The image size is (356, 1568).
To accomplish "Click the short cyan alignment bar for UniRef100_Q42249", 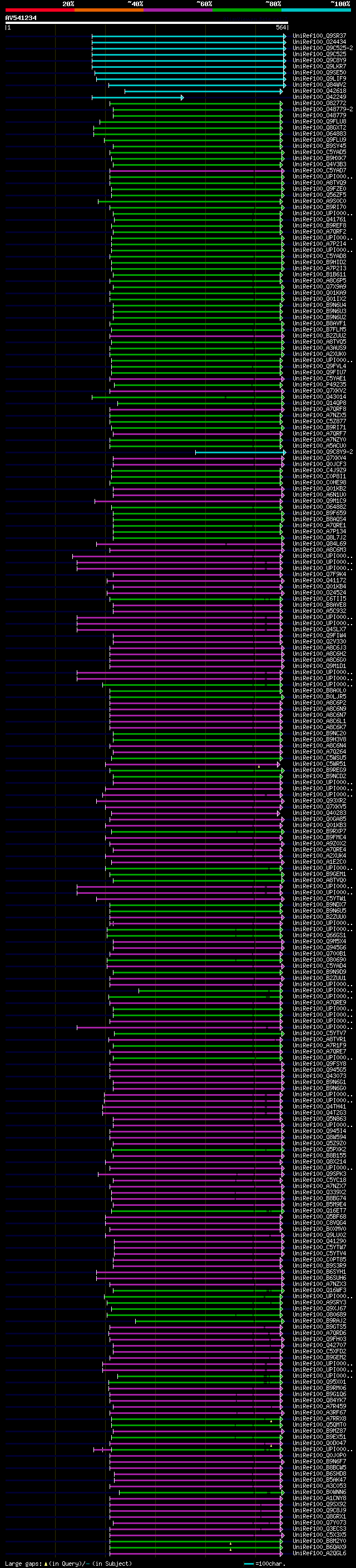I will [x=137, y=97].
